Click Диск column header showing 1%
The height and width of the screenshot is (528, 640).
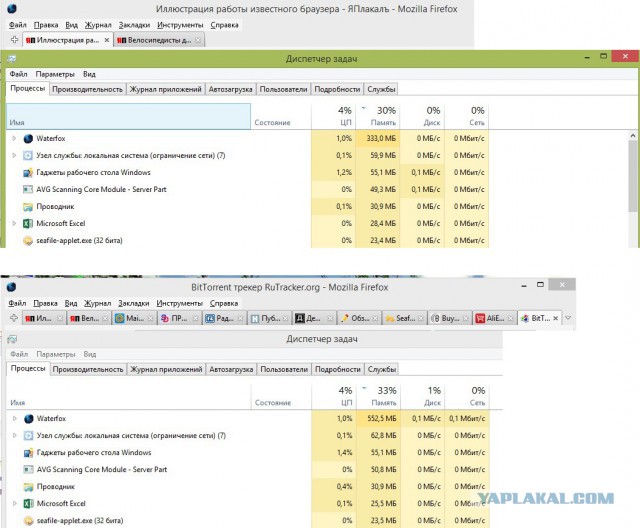423,396
